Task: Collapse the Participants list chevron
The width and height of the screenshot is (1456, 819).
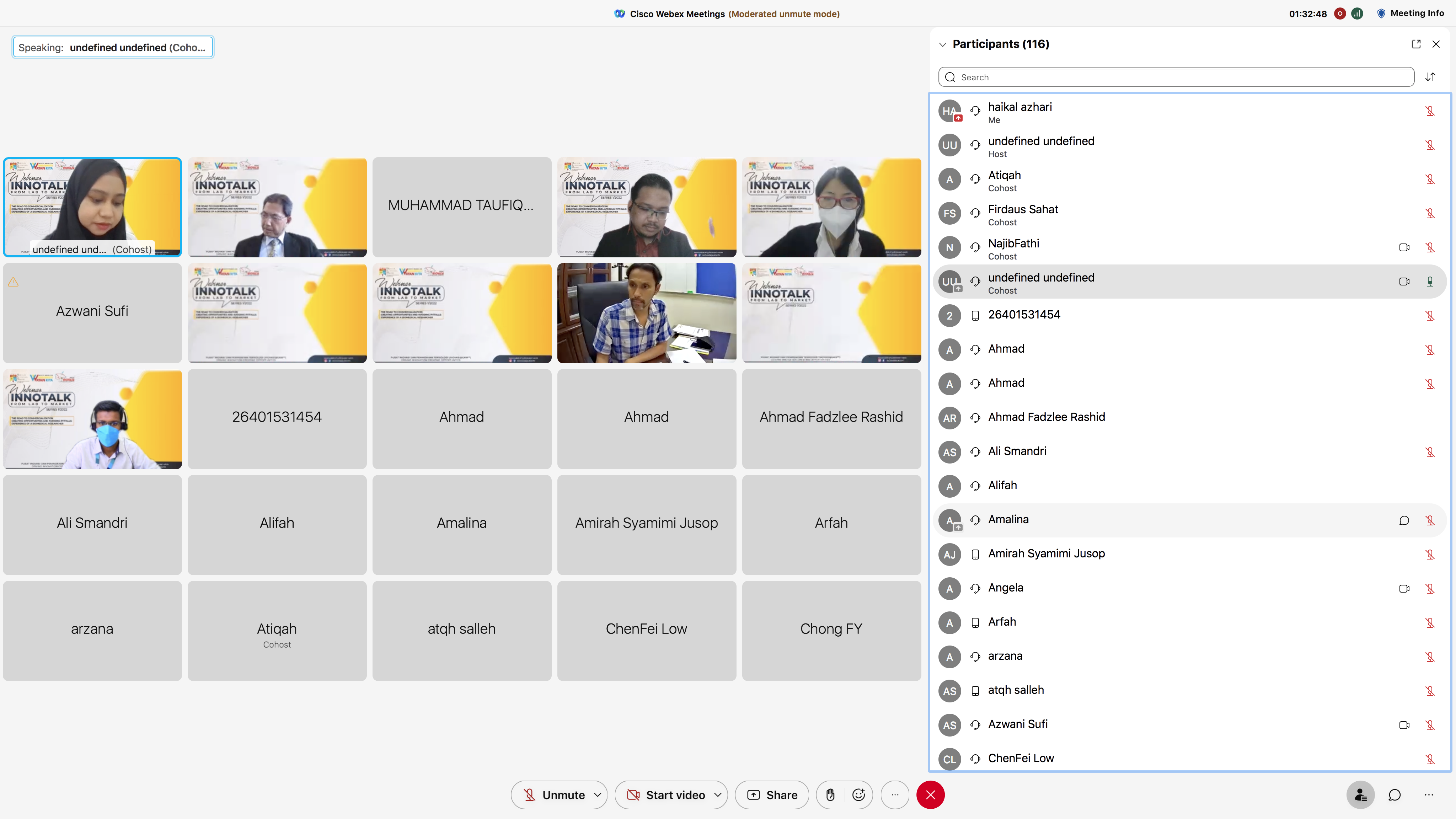Action: pyautogui.click(x=942, y=45)
